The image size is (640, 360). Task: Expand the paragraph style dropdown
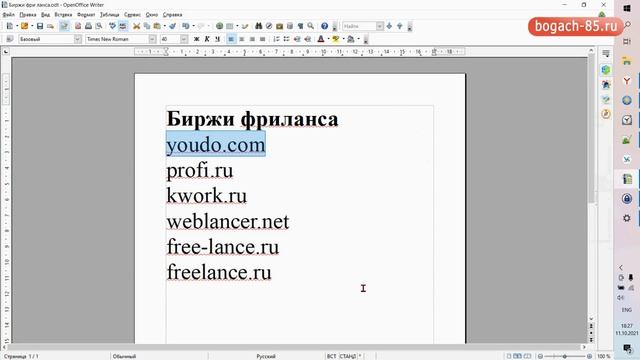point(78,39)
